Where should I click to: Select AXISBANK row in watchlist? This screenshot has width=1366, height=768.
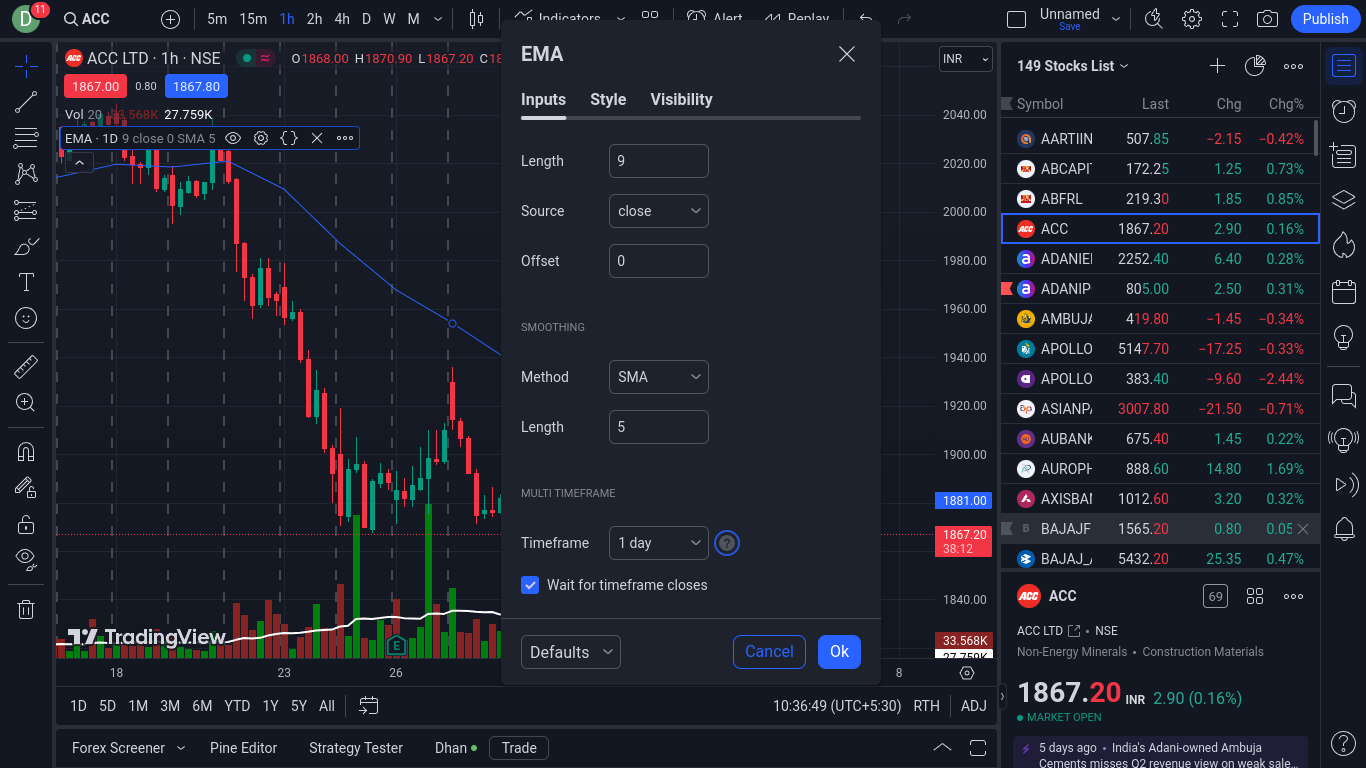pyautogui.click(x=1160, y=499)
